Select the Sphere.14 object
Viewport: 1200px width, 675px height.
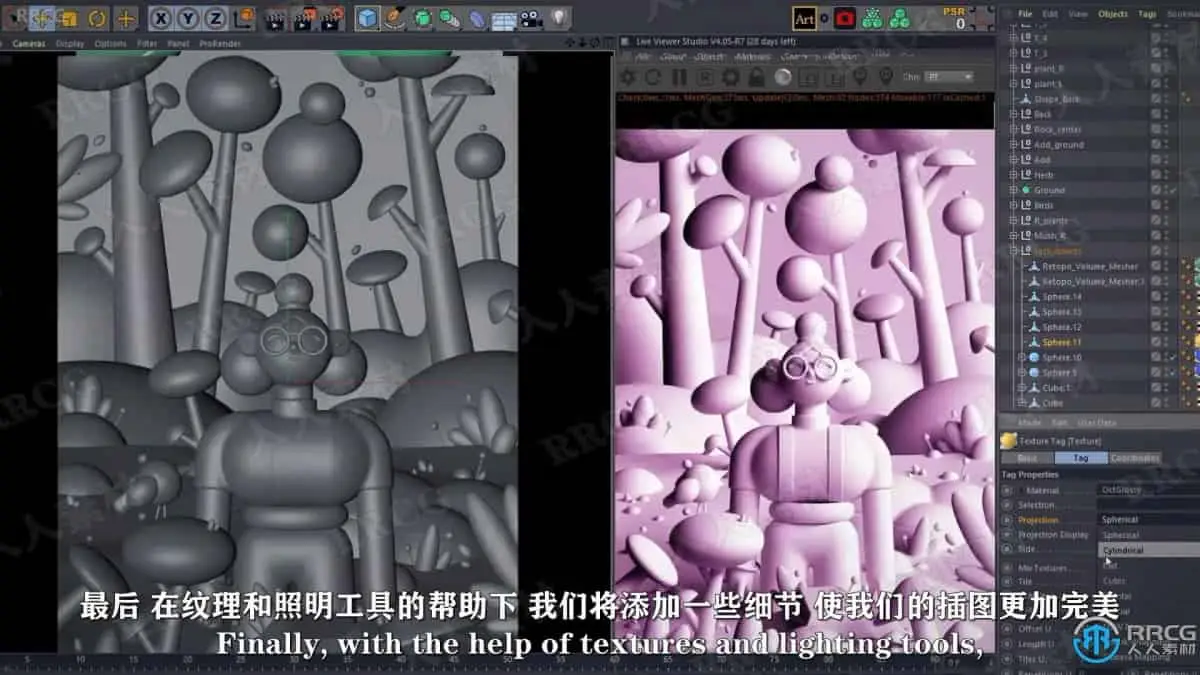click(1062, 296)
